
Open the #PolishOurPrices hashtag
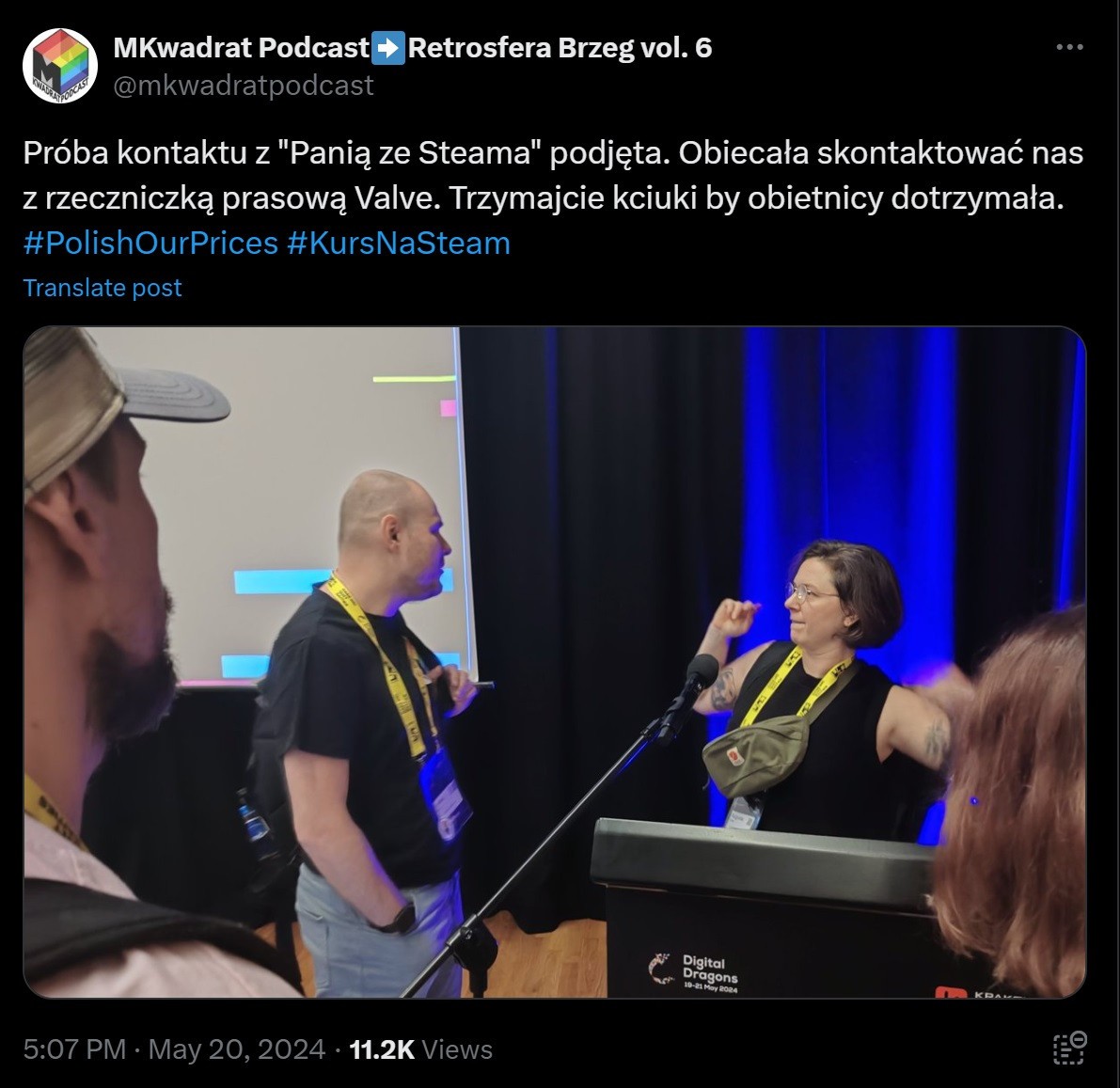click(150, 243)
